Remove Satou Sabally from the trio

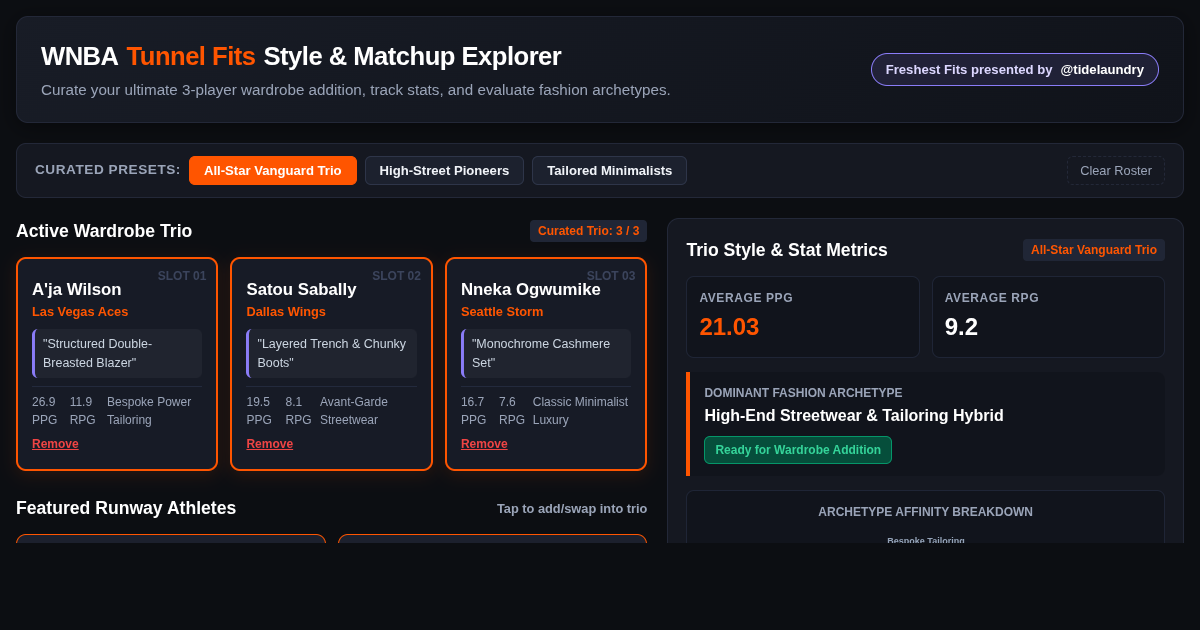coord(270,444)
